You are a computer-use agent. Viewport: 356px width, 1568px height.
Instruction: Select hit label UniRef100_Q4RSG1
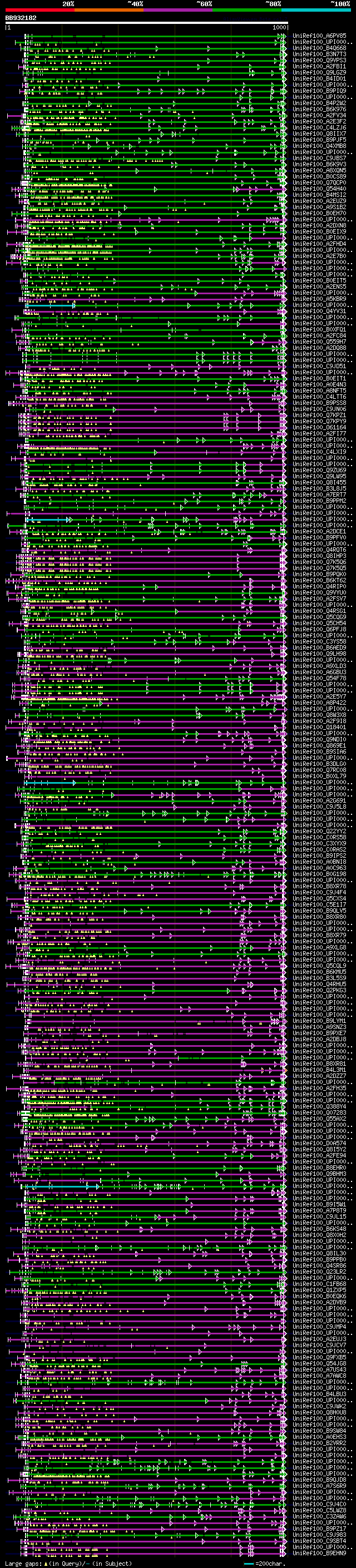pyautogui.click(x=319, y=611)
